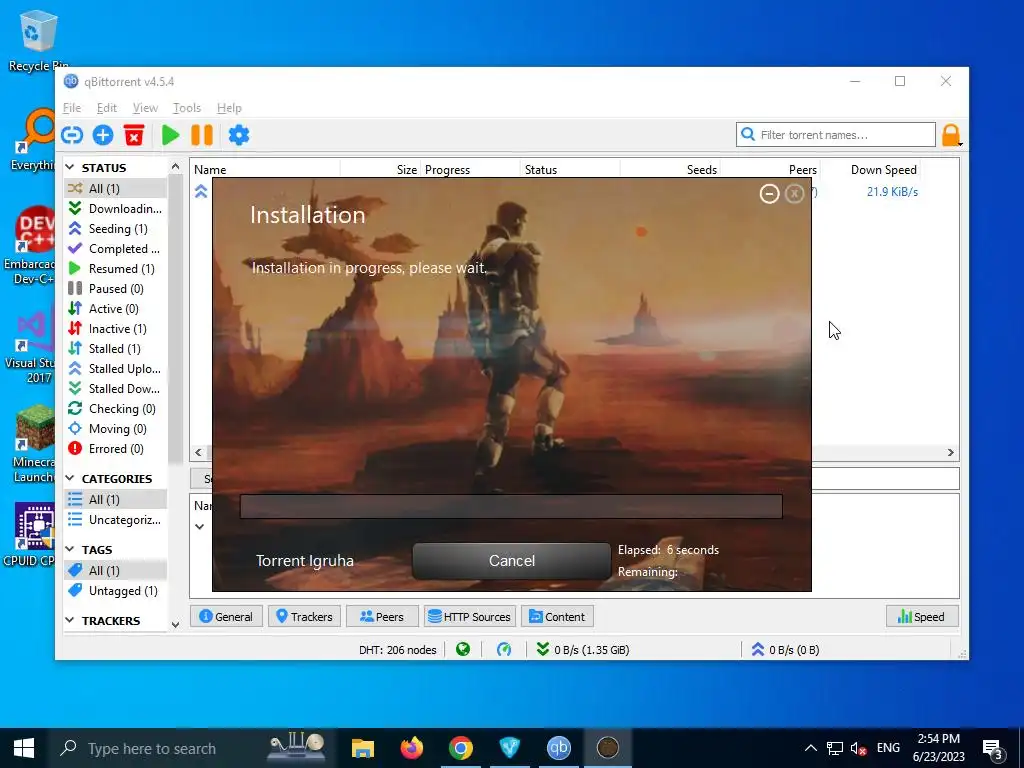Focus the Filter torrent names field
Screen dimensions: 1024x768
coord(836,135)
